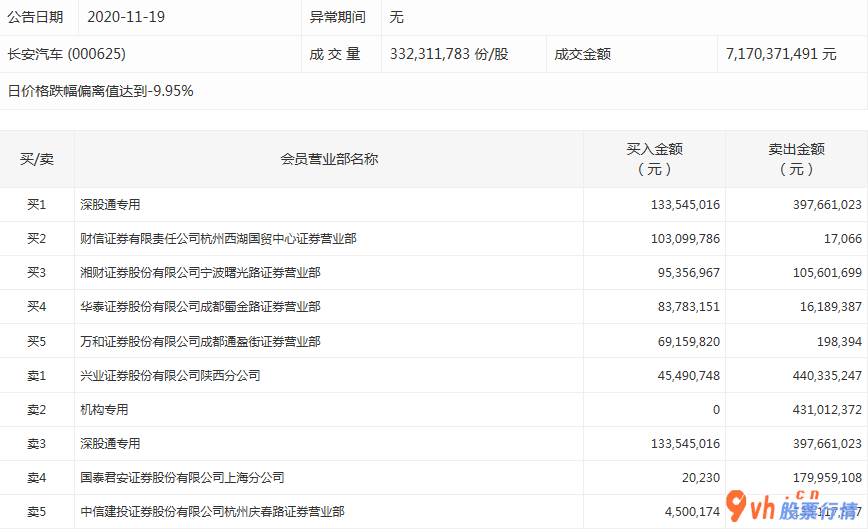Click the 机构专用 entry
Image resolution: width=868 pixels, height=532 pixels.
pos(104,410)
